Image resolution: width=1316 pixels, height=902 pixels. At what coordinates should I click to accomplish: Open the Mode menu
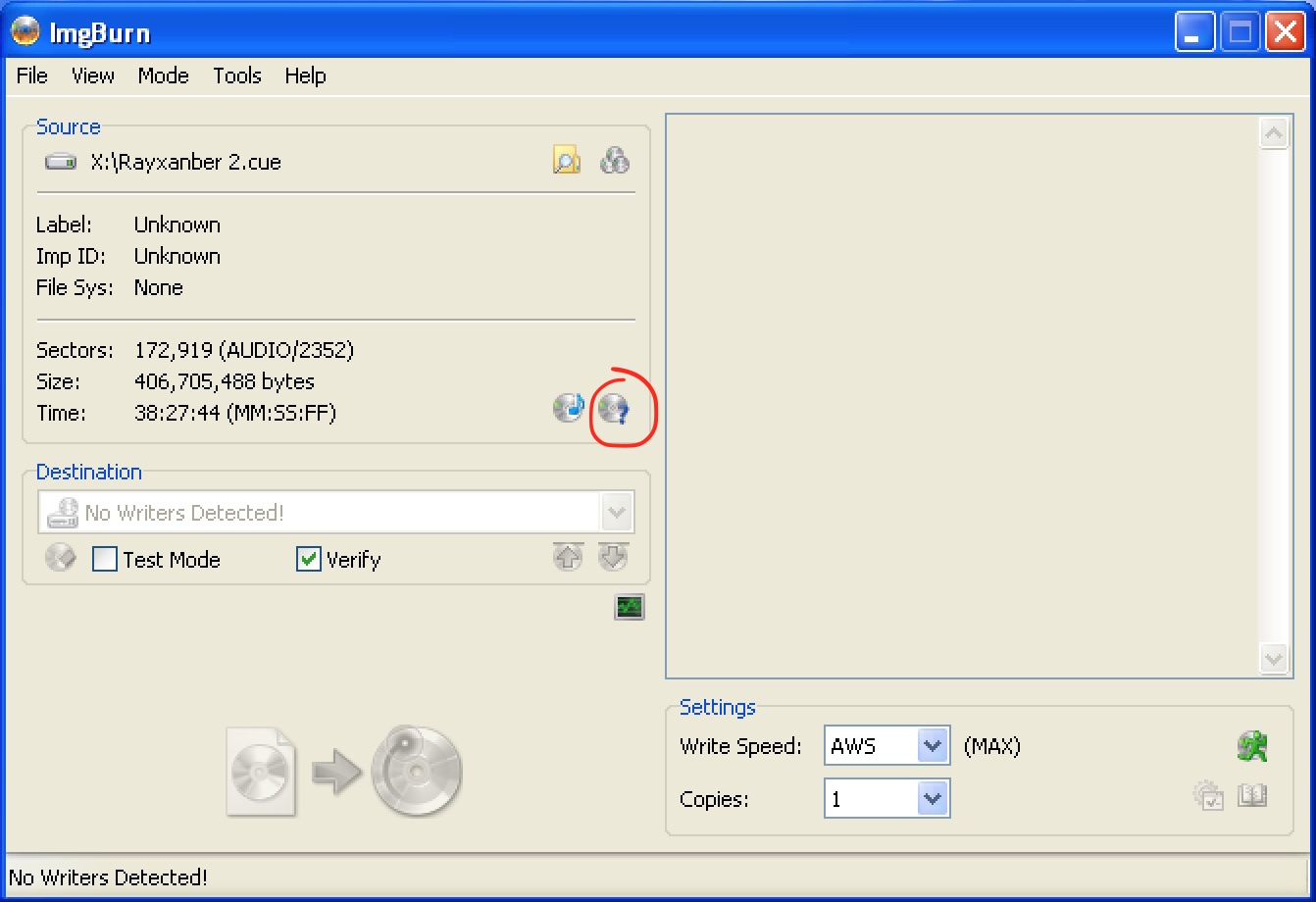(x=163, y=75)
